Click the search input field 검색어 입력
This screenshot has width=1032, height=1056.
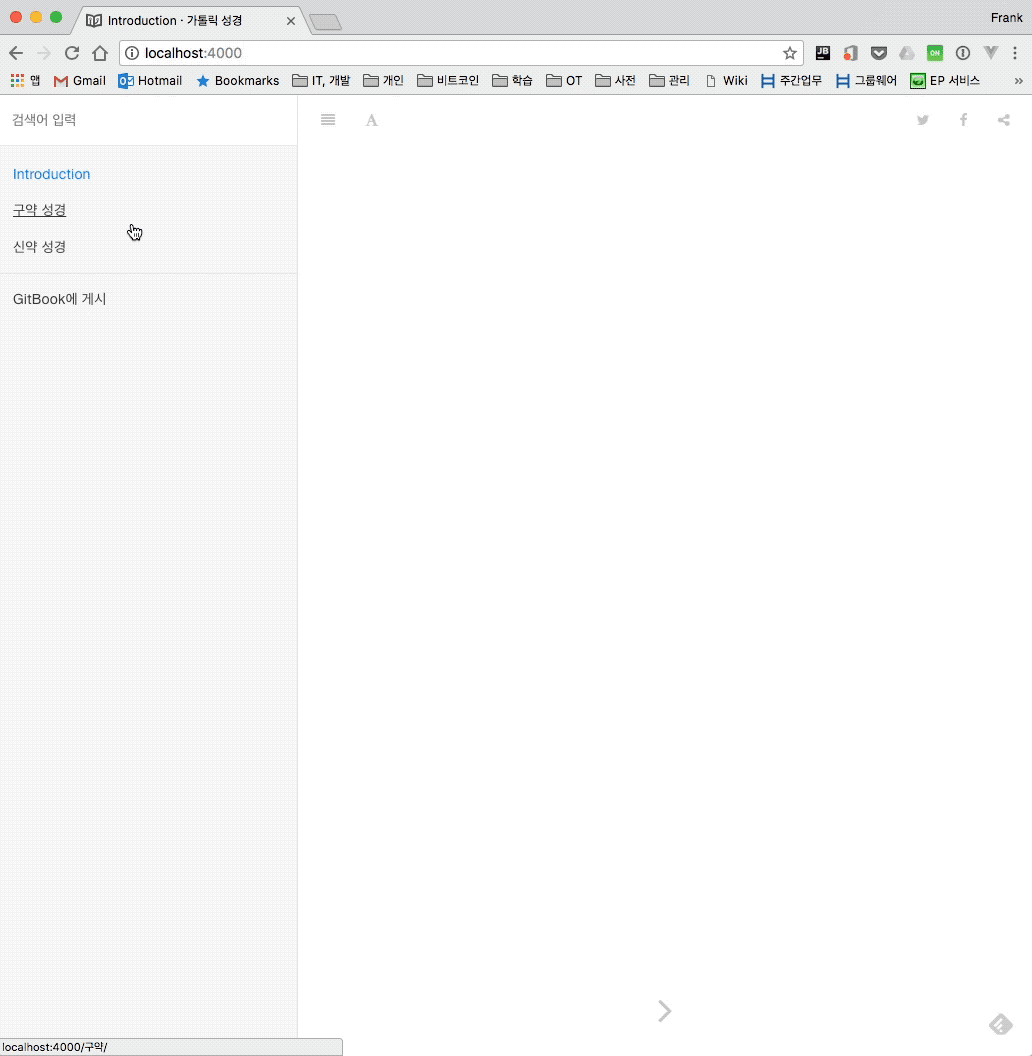tap(148, 120)
